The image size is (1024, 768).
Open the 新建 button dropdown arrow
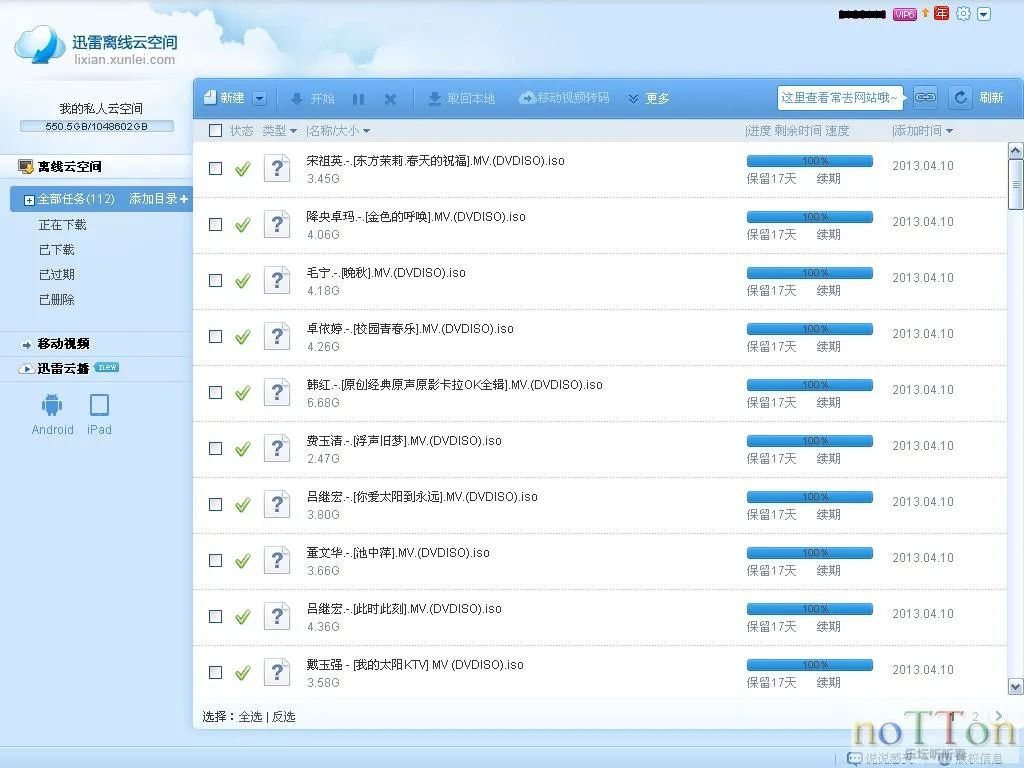click(260, 98)
